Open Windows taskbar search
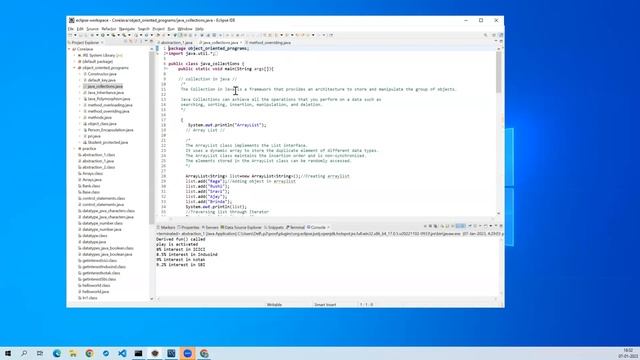This screenshot has width=640, height=360. pyautogui.click(x=24, y=353)
